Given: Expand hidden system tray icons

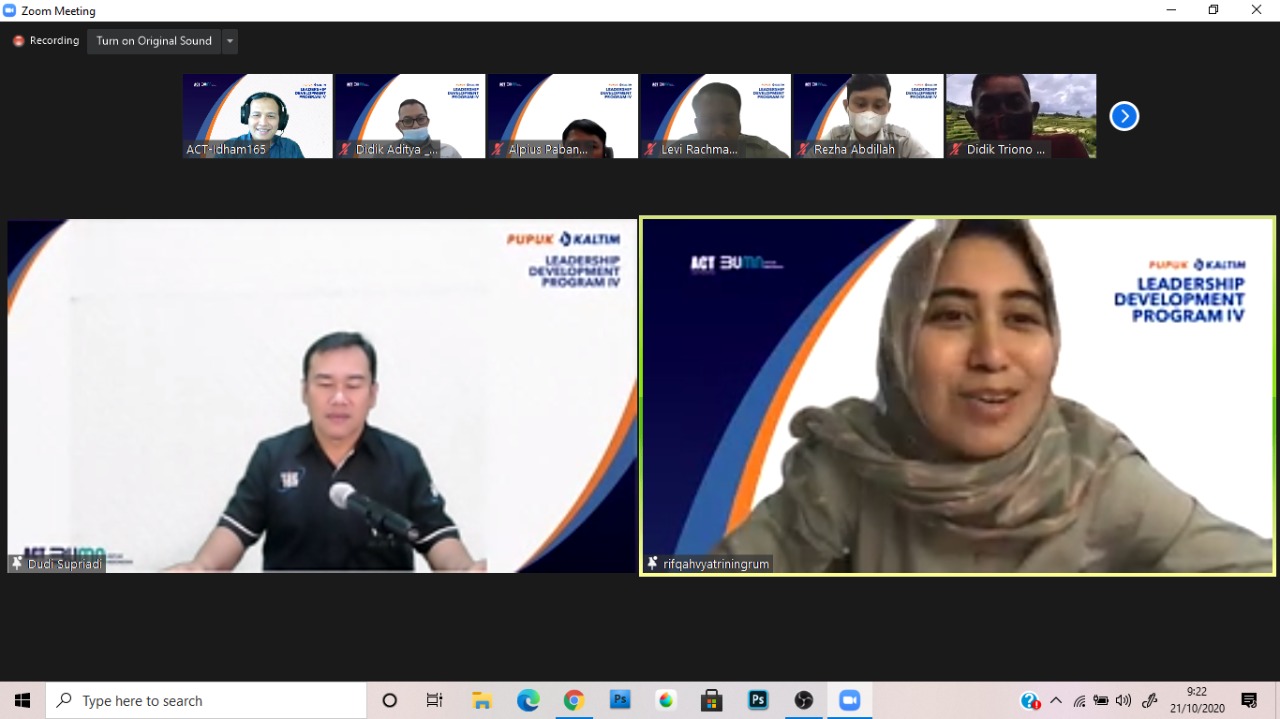Looking at the screenshot, I should pos(1056,701).
